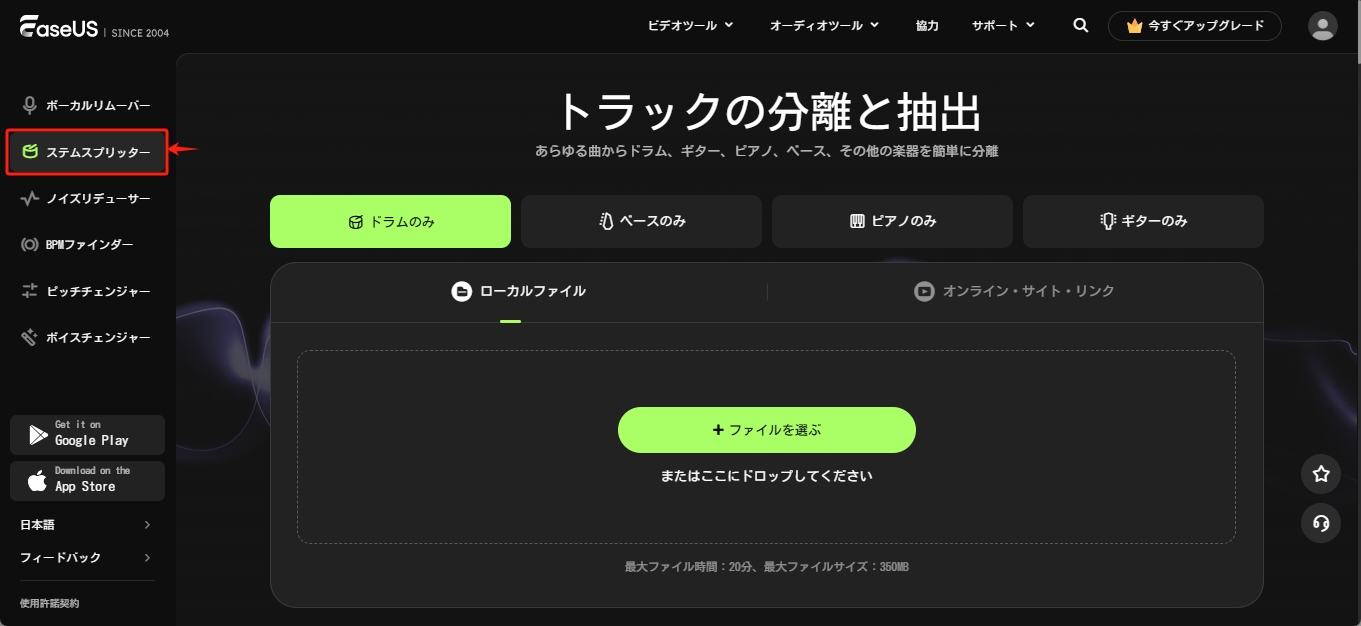Click the Google Play download badge
This screenshot has width=1361, height=626.
87,434
